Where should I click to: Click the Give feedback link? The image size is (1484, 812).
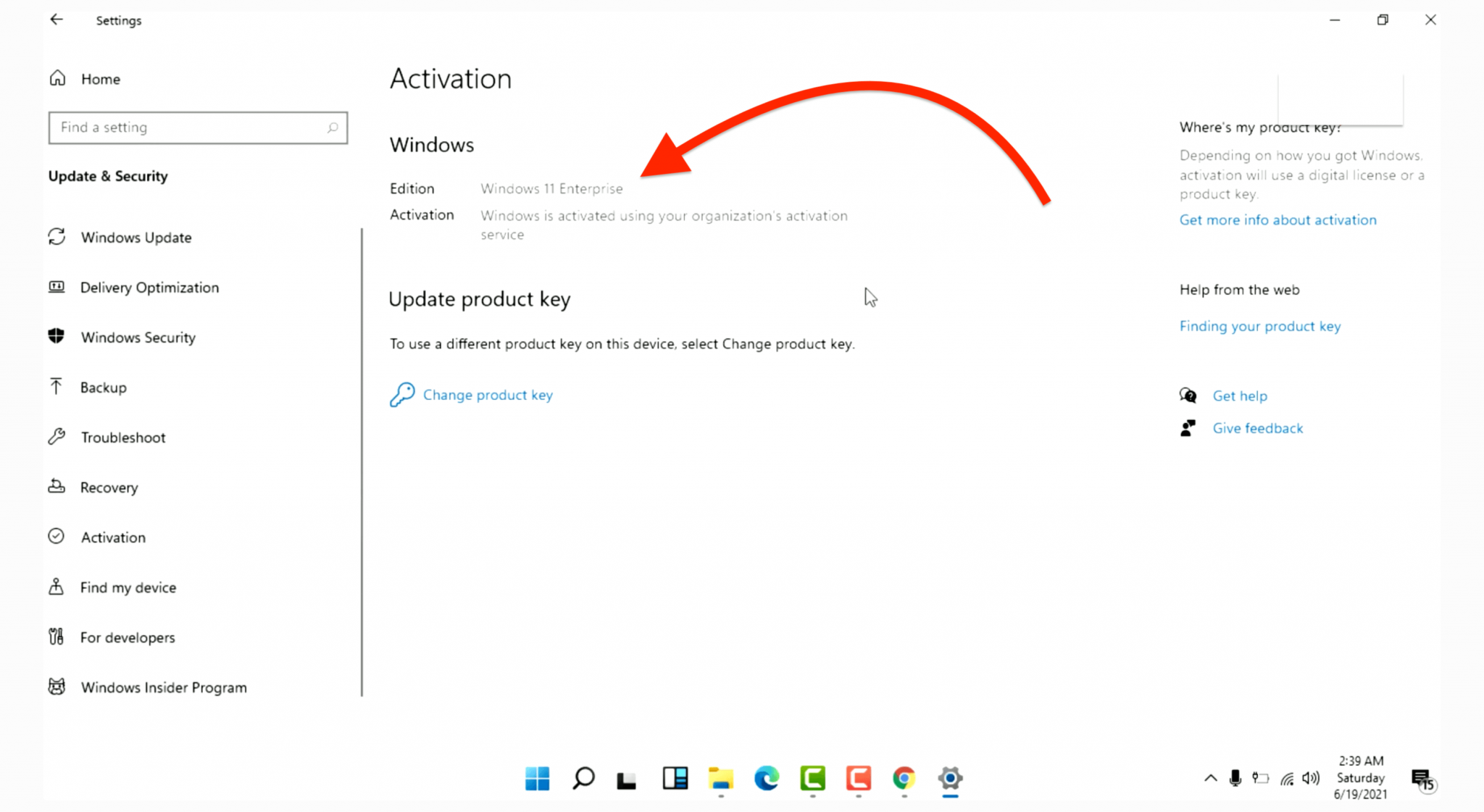(1257, 428)
